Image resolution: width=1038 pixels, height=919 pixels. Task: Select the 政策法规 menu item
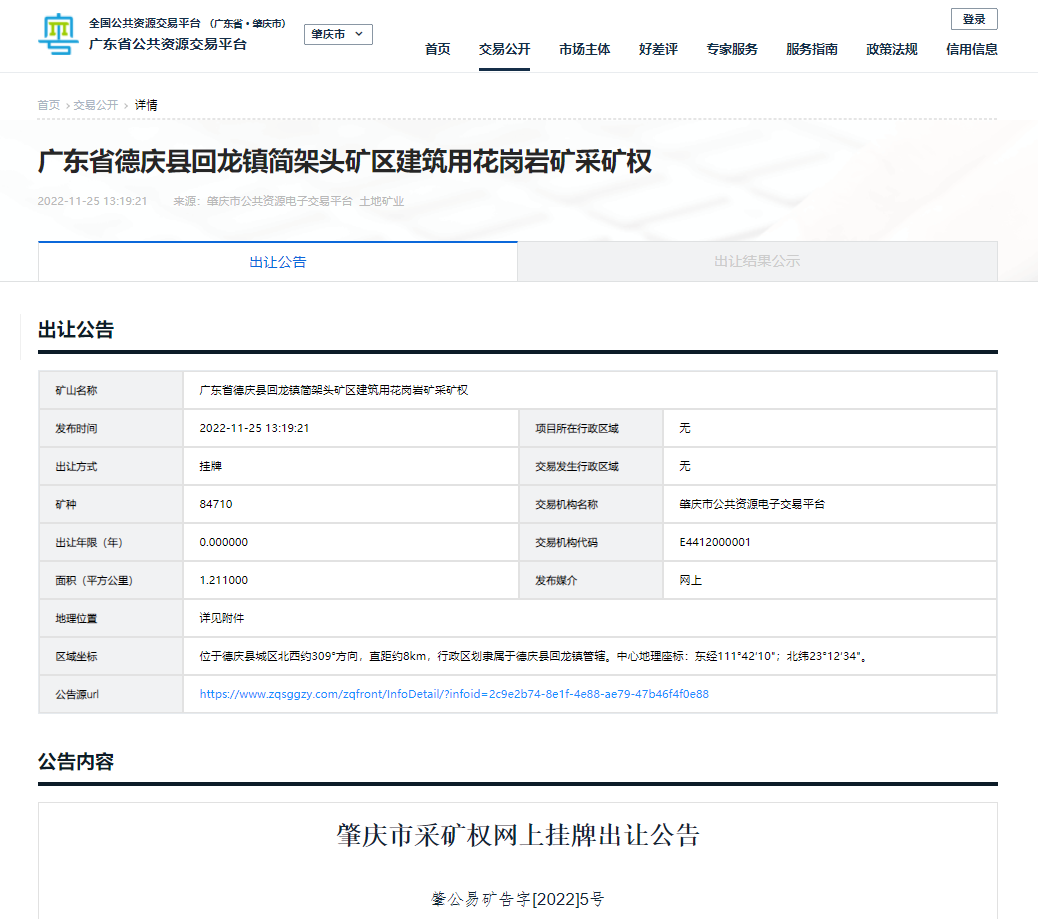[x=891, y=49]
